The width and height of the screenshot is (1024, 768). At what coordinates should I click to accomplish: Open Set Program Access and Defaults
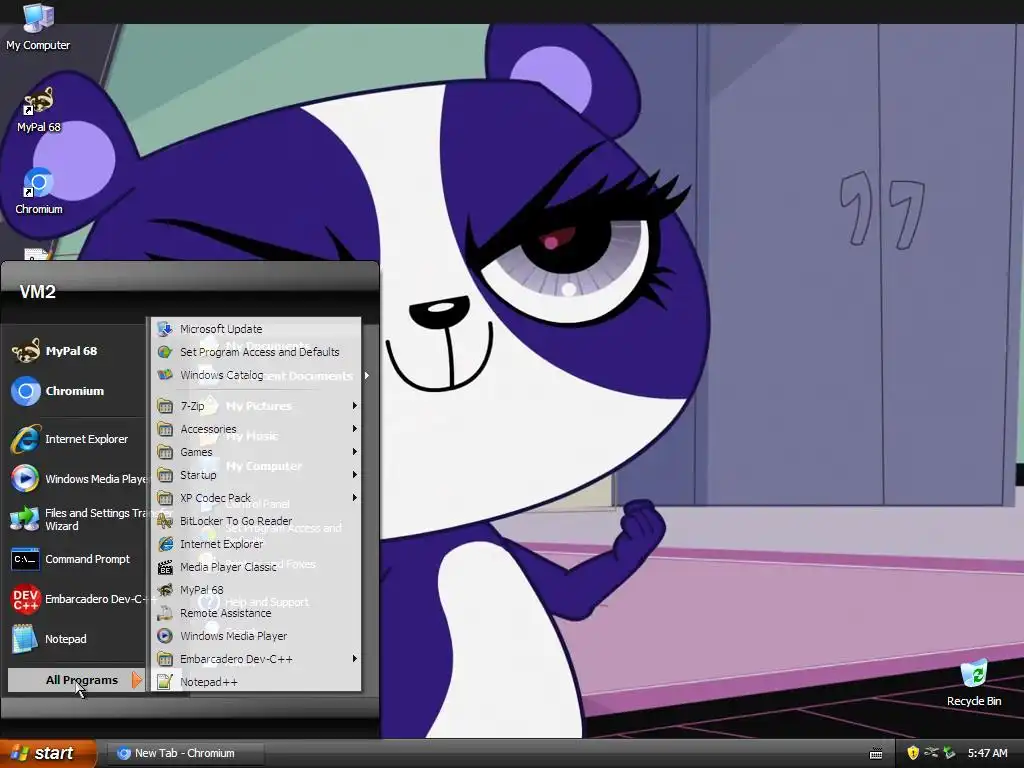256,352
